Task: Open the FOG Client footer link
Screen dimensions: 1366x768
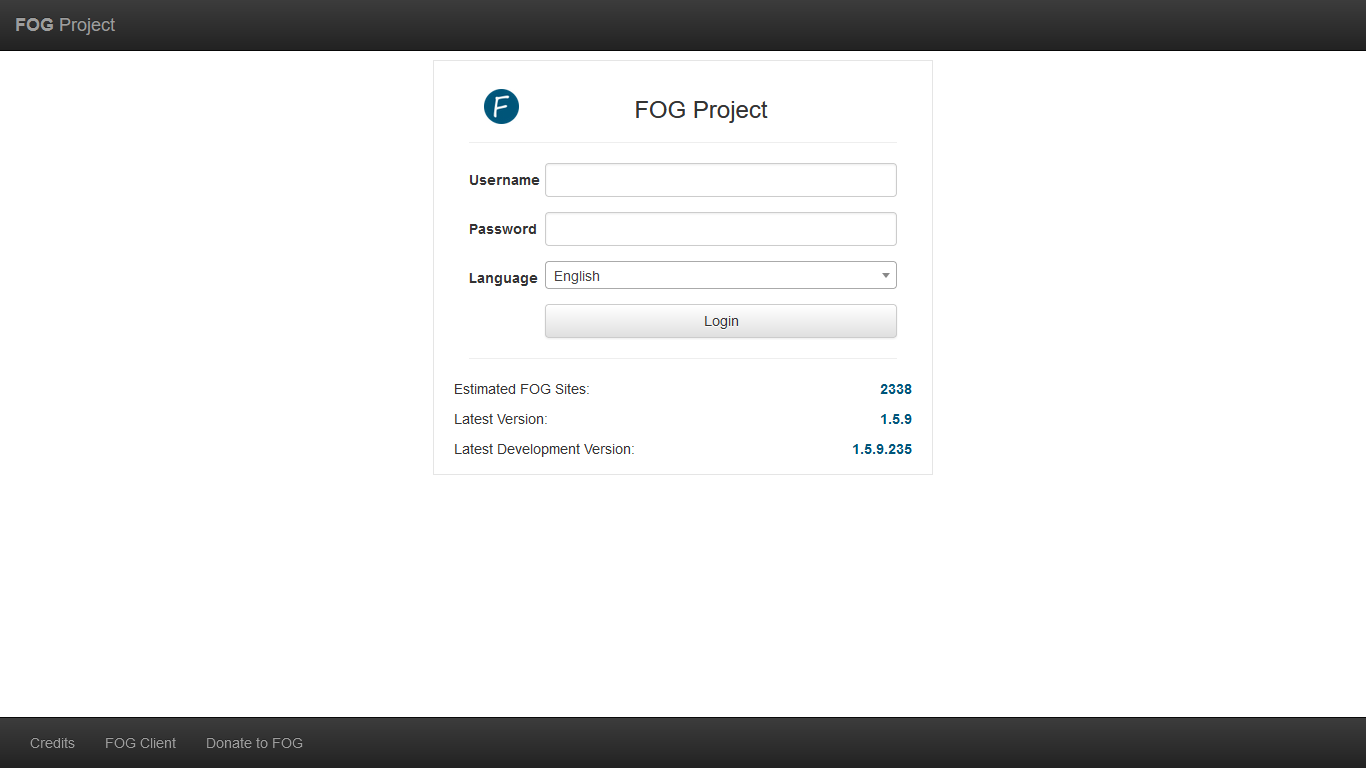Action: click(140, 743)
